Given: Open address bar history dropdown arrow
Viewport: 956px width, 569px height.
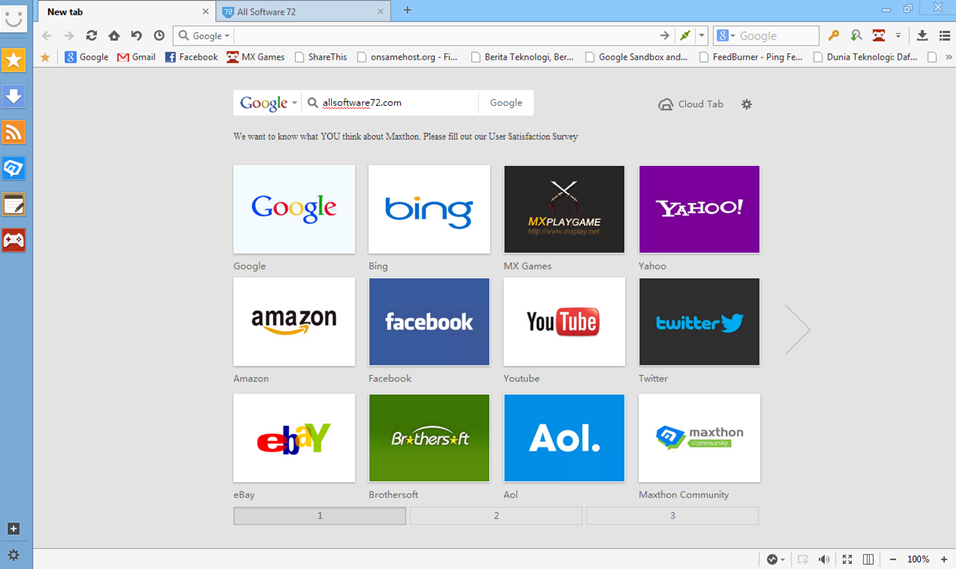Looking at the screenshot, I should (701, 35).
